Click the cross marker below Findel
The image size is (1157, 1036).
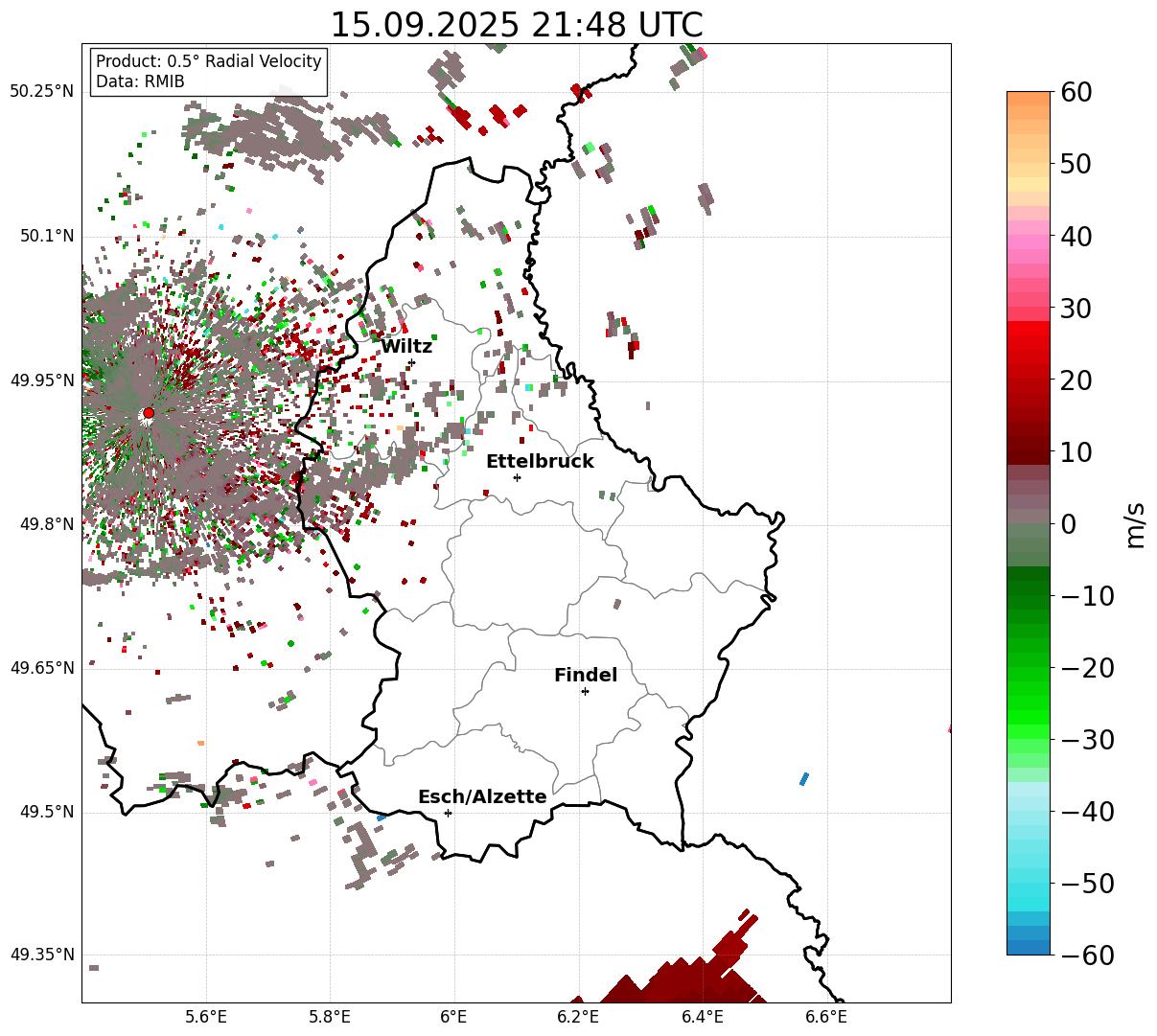click(585, 691)
